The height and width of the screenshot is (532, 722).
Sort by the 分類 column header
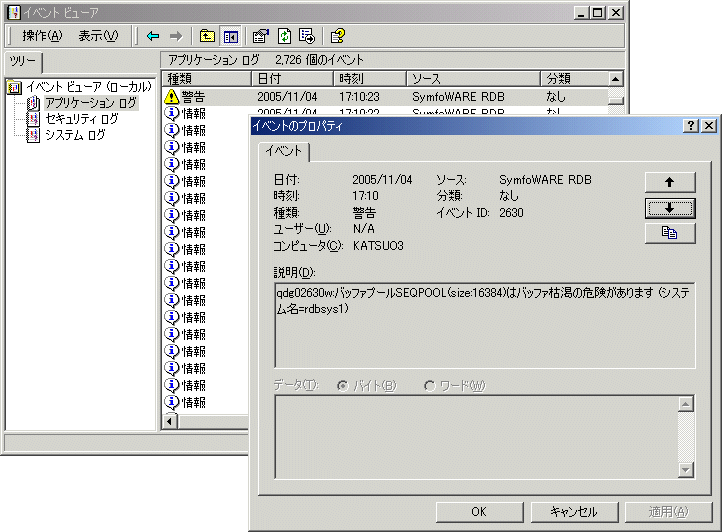(x=574, y=79)
